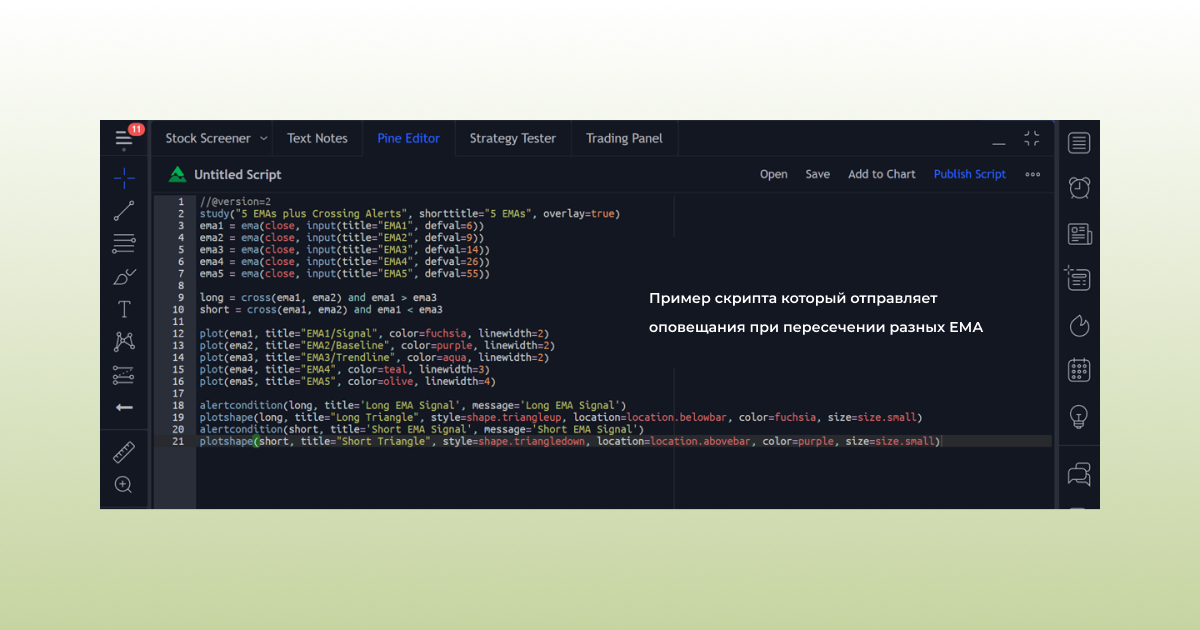This screenshot has height=630, width=1200.
Task: Open the hamburger menu with notification badge
Action: (124, 139)
